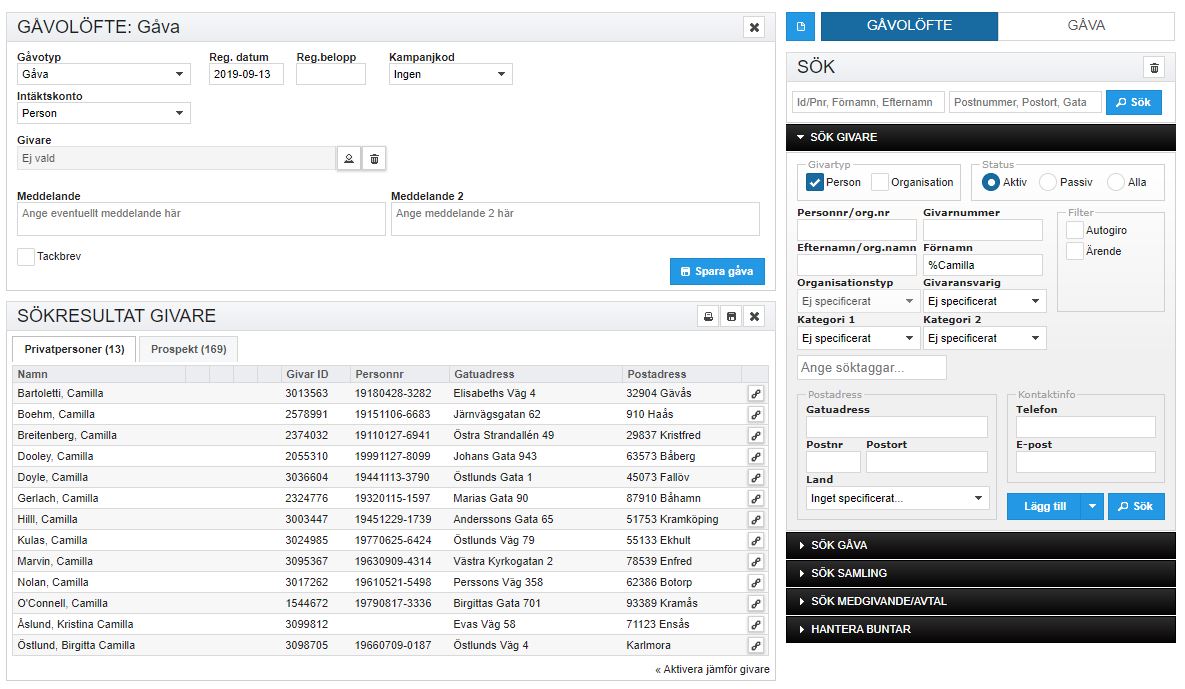
Task: Click the Spara gåva button
Action: tap(716, 271)
